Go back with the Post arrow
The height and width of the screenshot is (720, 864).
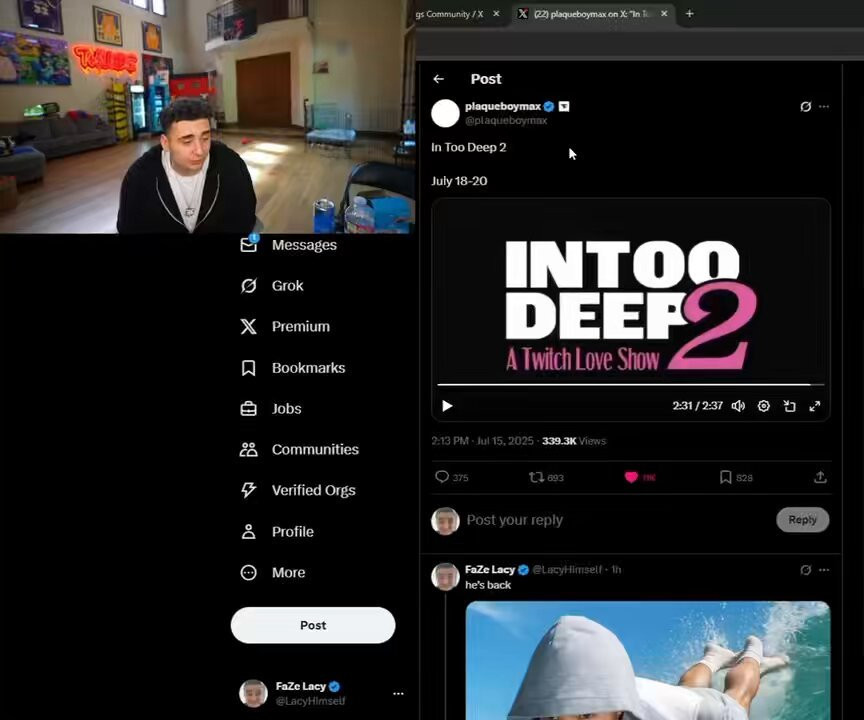tap(439, 79)
